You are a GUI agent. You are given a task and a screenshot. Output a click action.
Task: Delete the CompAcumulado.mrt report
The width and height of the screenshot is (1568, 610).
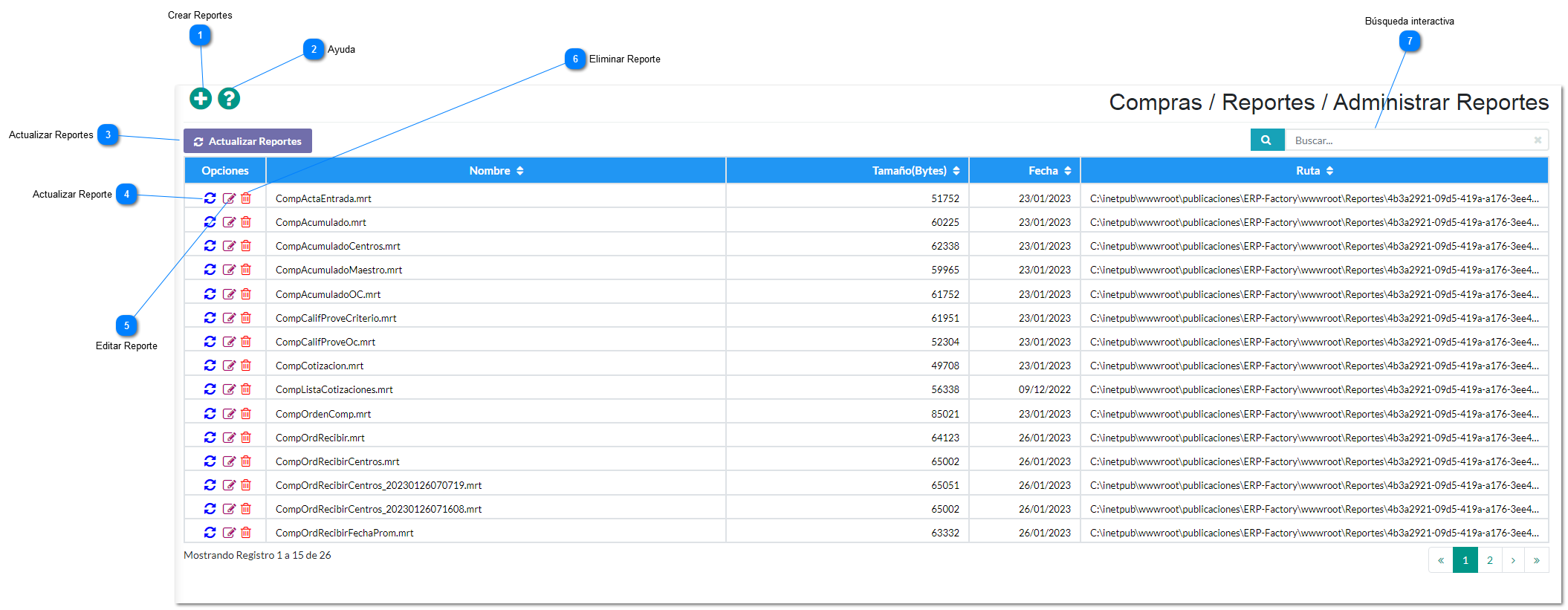pos(246,222)
